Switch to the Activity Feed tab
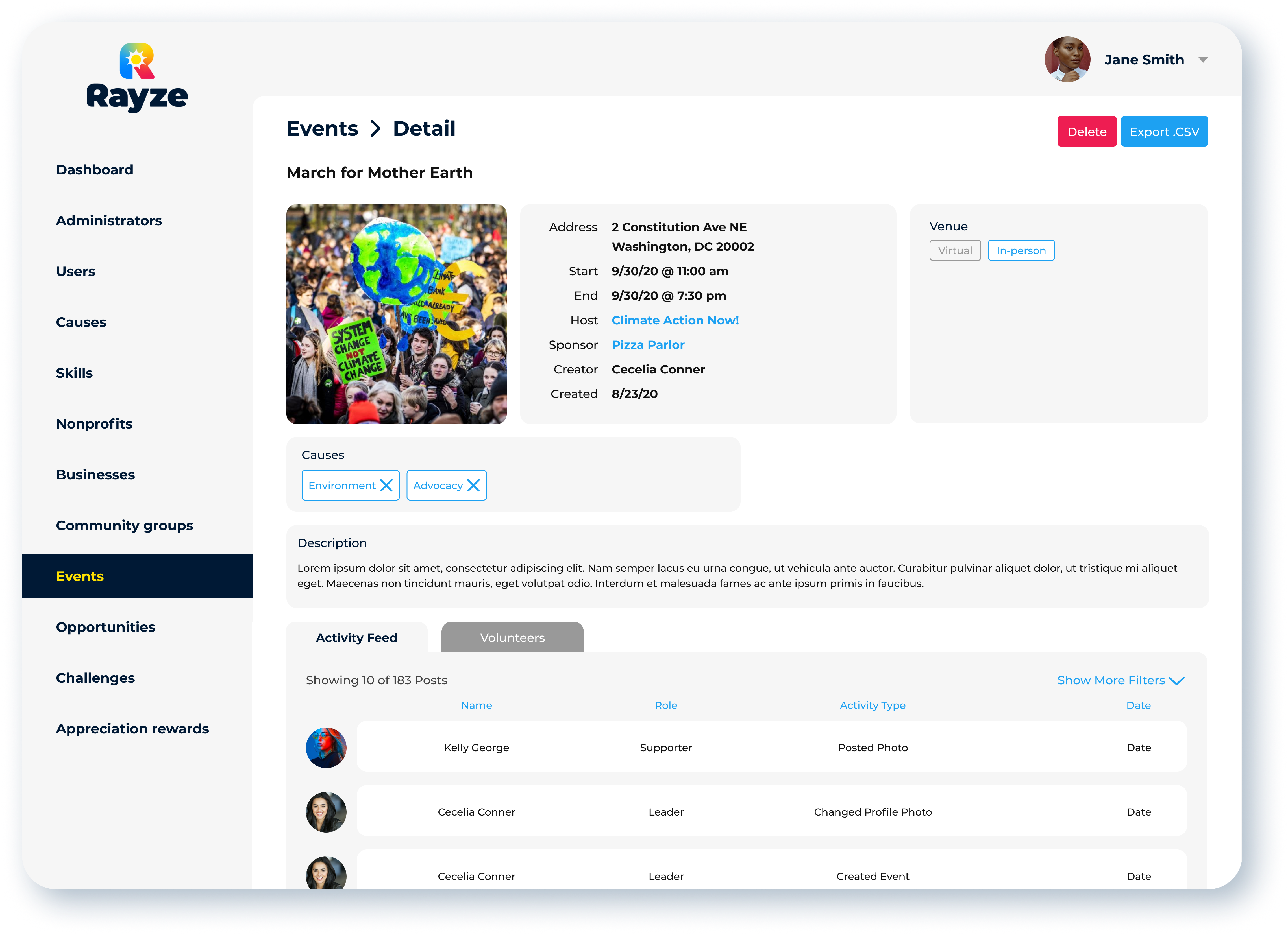Screen dimensions: 1288x935 click(x=357, y=637)
